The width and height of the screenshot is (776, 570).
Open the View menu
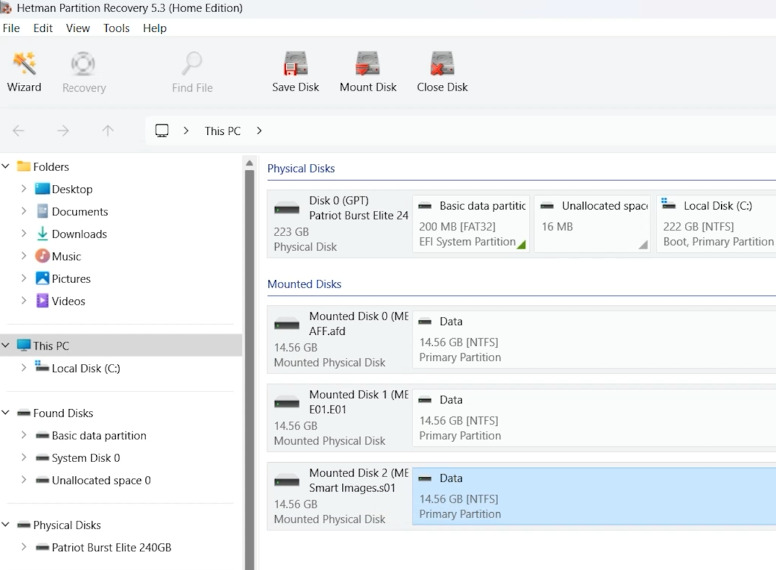[x=78, y=28]
